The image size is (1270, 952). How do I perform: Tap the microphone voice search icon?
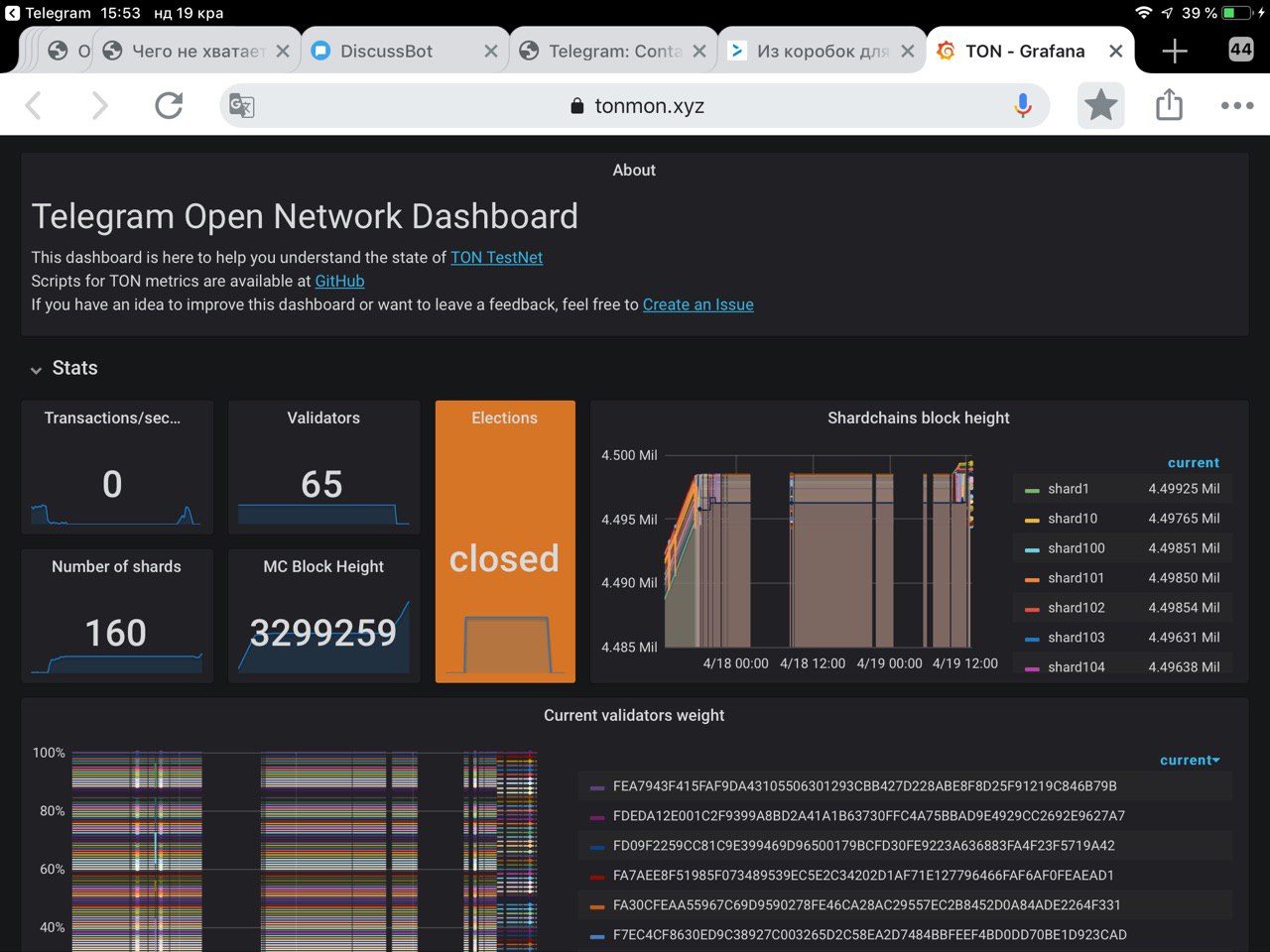coord(1023,105)
